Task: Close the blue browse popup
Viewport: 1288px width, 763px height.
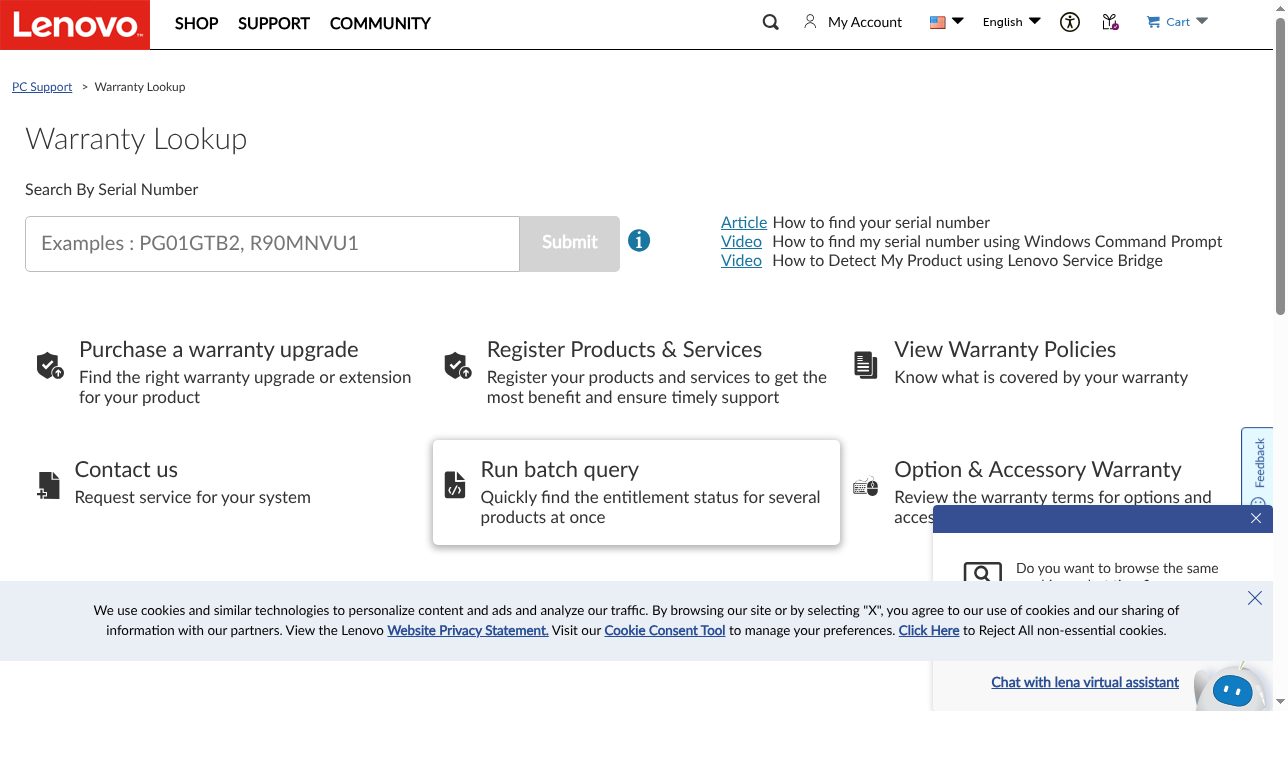Action: [x=1256, y=518]
